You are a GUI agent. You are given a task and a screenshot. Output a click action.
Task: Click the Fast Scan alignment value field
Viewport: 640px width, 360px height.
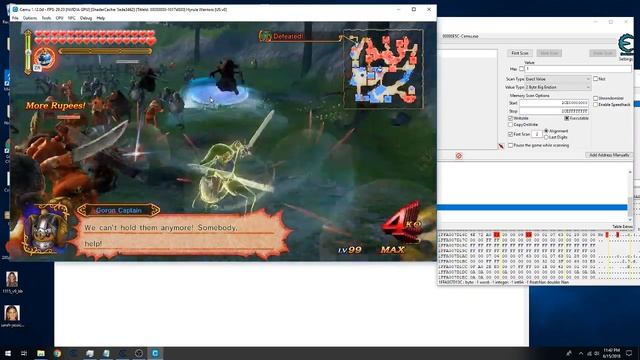tap(537, 134)
